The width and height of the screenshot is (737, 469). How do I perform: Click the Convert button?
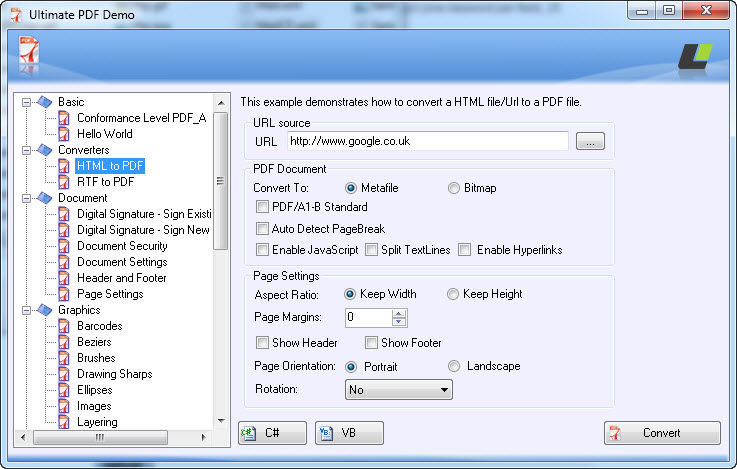pos(662,433)
